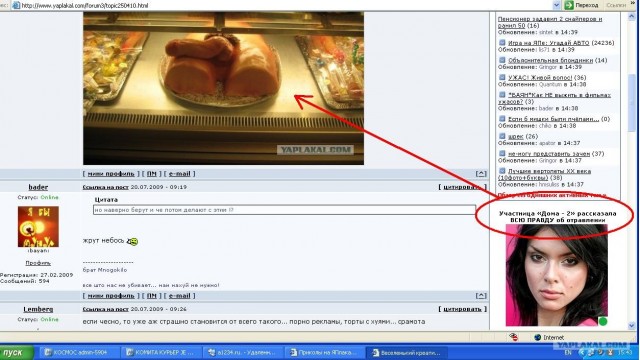
Task: Click the icon beside 'Игра на ЯПе: Угадай АВТО'
Action: coord(502,42)
